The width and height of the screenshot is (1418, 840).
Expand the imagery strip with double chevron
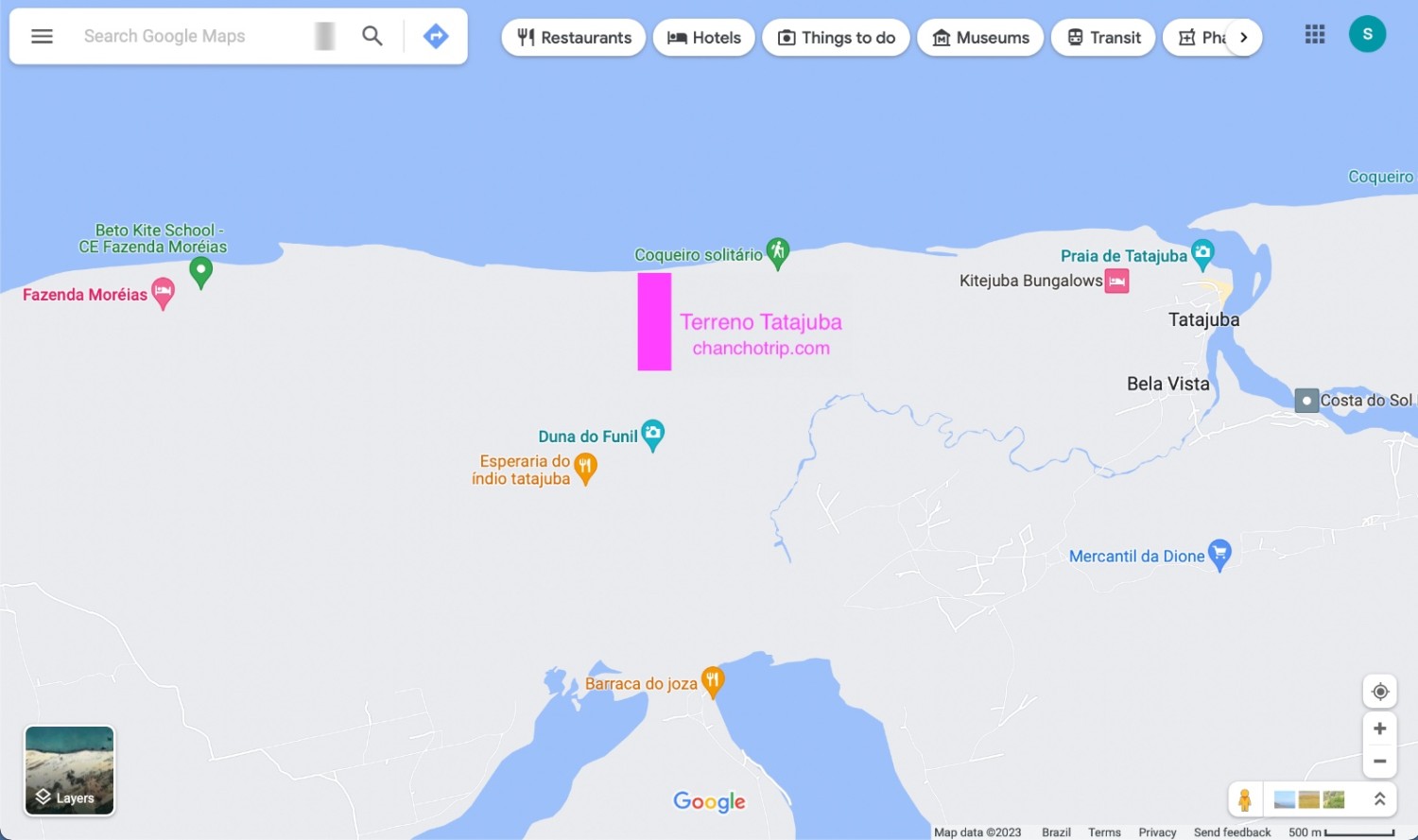point(1379,799)
